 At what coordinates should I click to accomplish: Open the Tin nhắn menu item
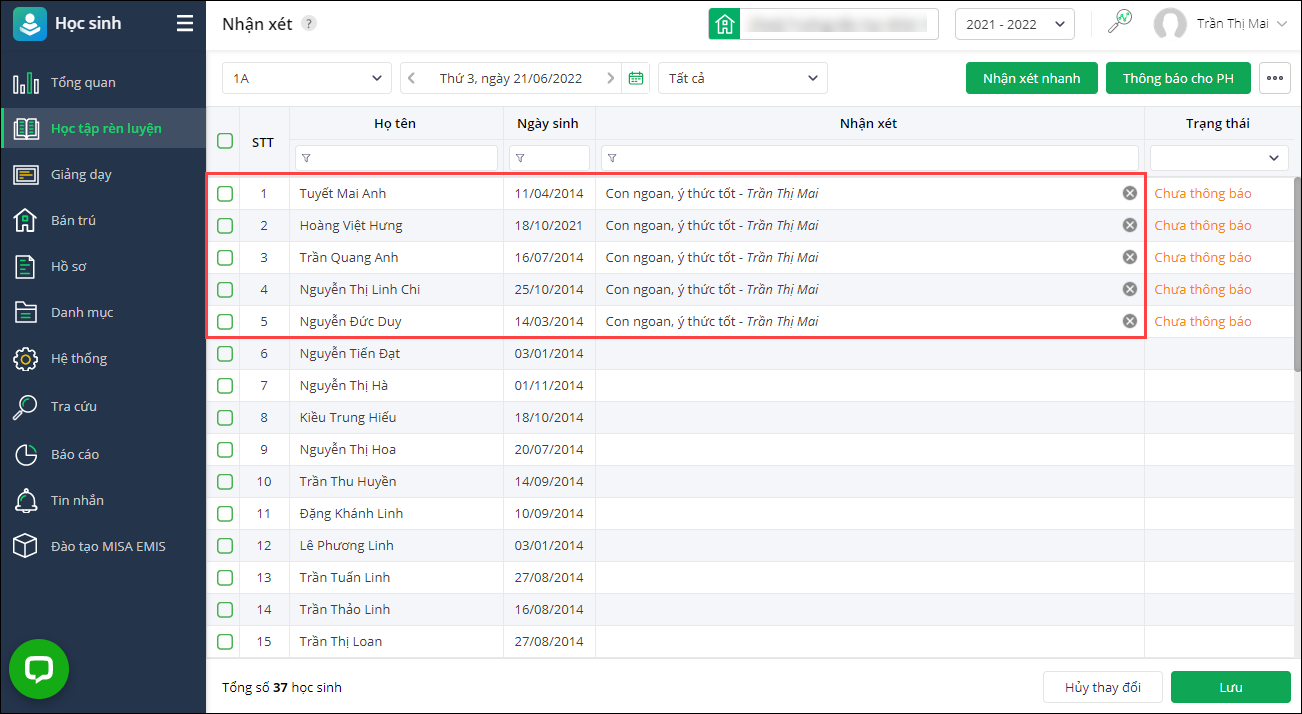pyautogui.click(x=103, y=500)
